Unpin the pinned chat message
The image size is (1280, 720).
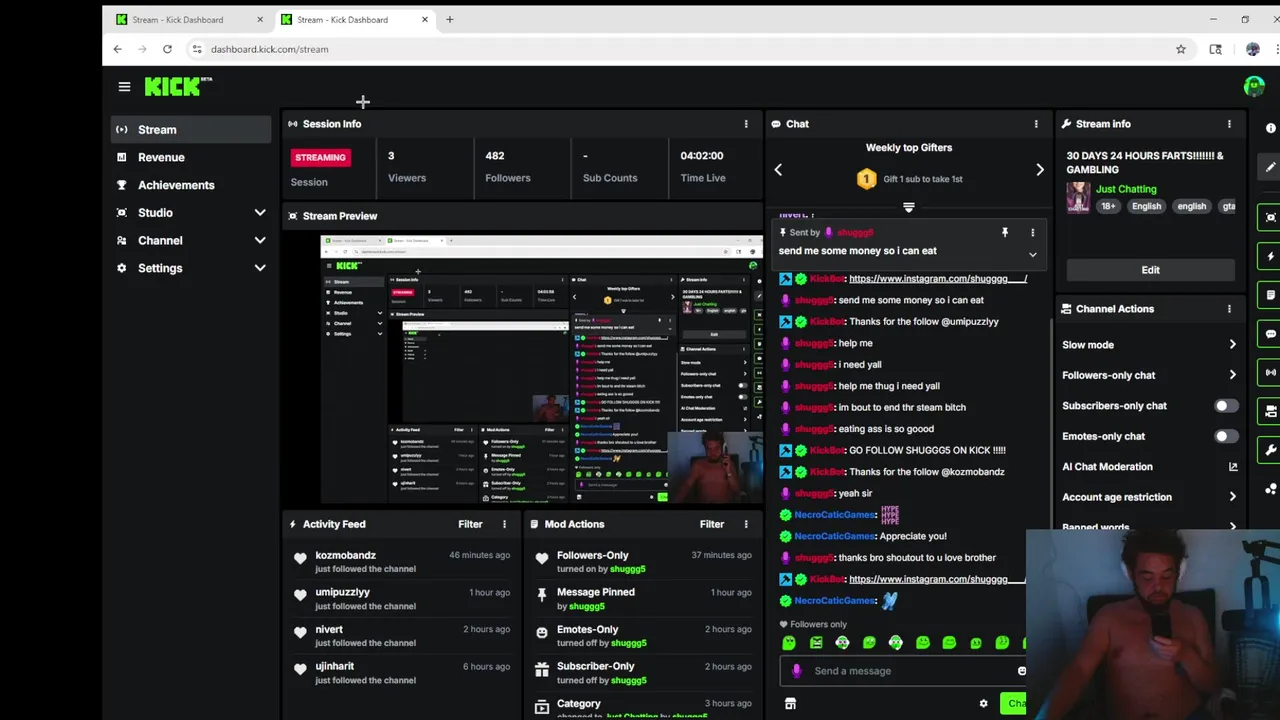(x=1005, y=233)
